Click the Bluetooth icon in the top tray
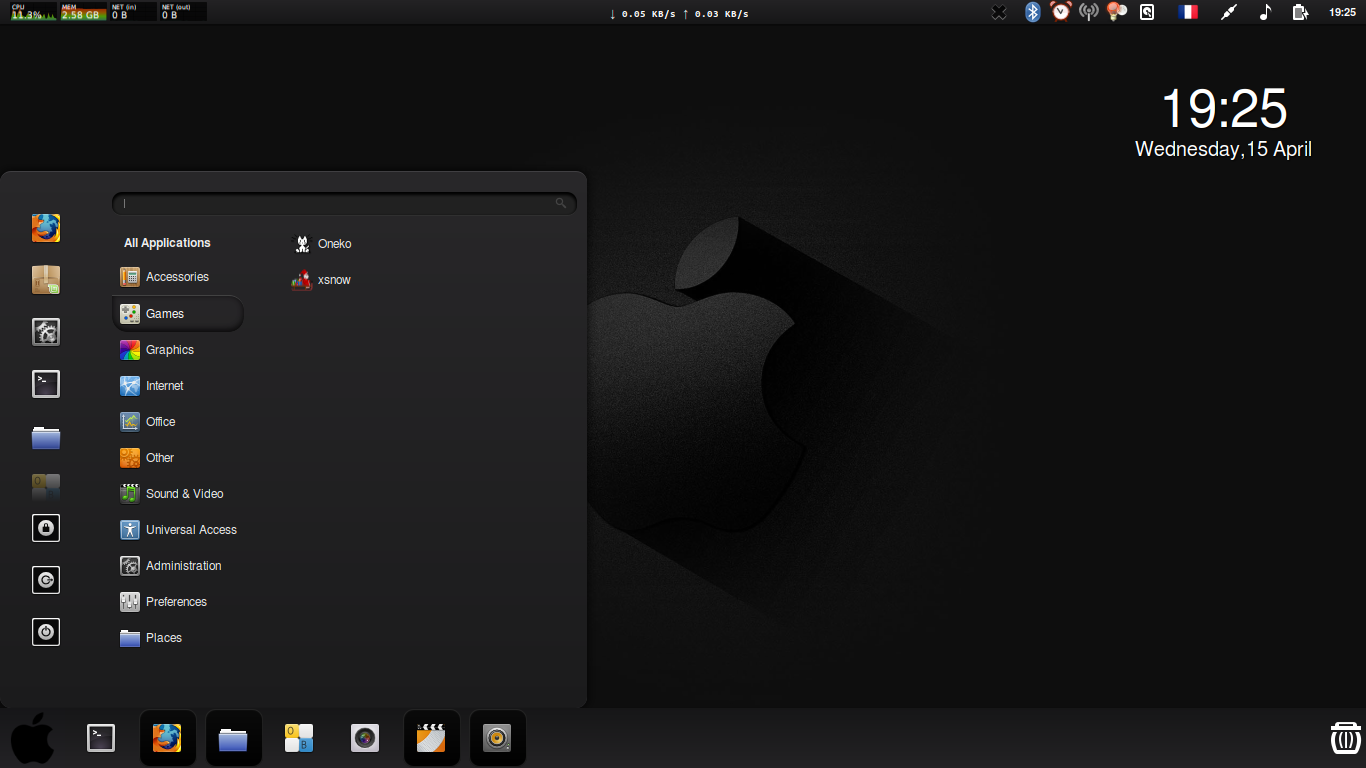 point(1033,12)
